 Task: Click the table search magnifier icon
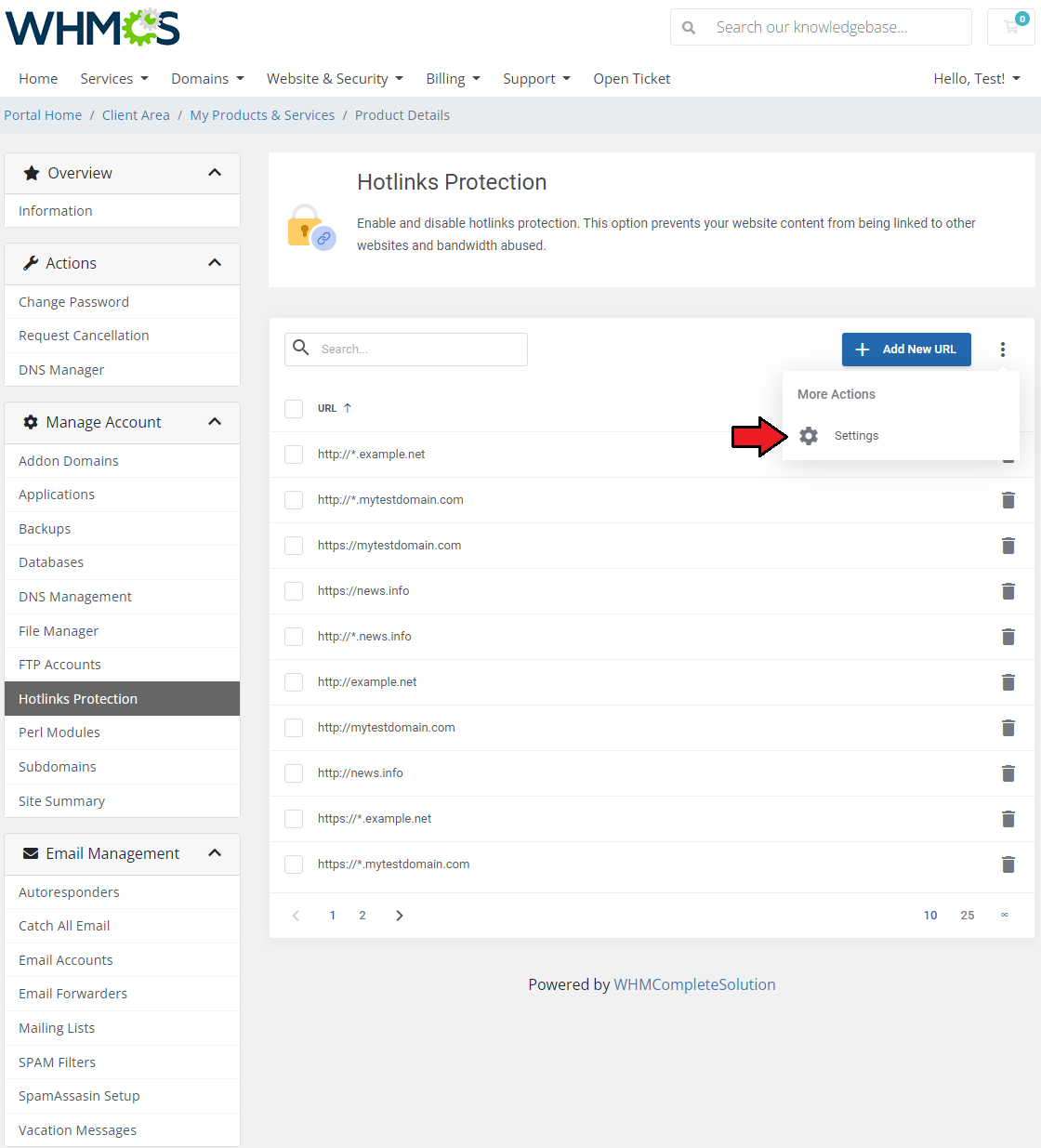point(301,348)
